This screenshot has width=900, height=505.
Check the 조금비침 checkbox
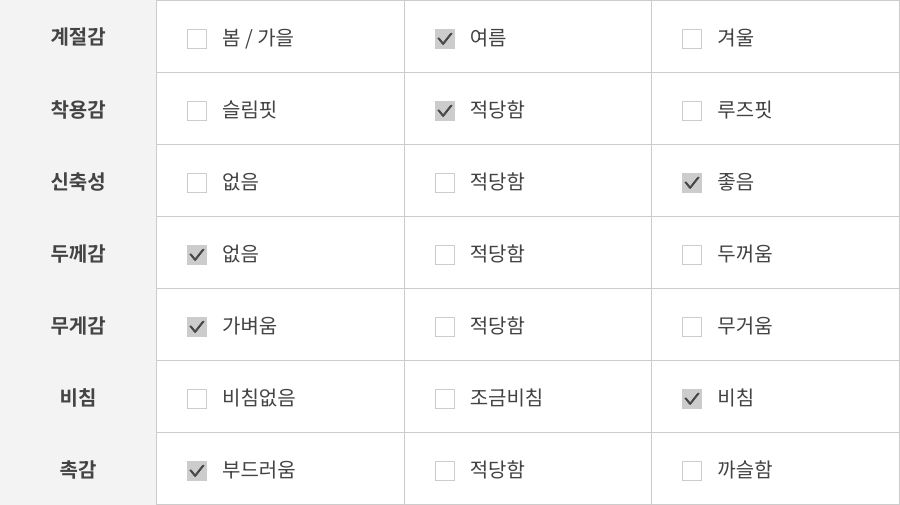click(445, 399)
